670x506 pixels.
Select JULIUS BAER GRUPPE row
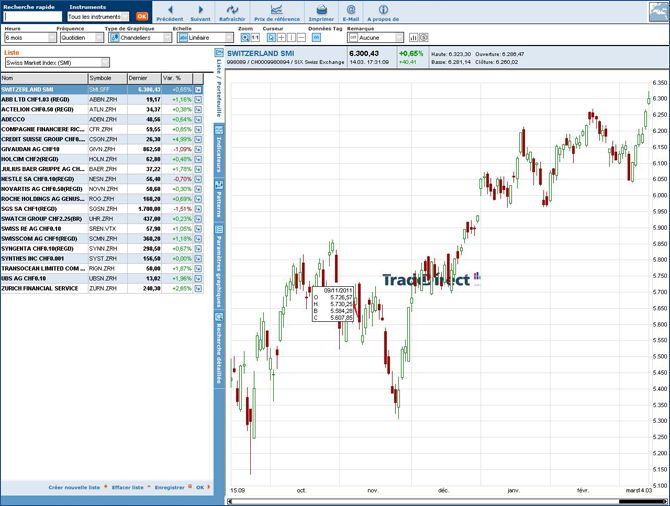[x=102, y=169]
